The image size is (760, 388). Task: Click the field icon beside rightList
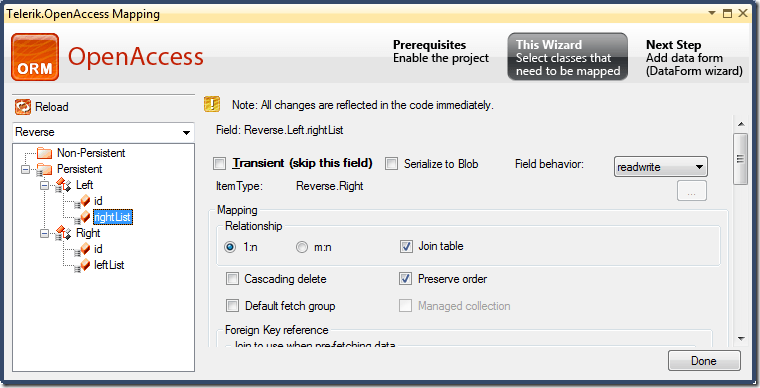coord(82,217)
